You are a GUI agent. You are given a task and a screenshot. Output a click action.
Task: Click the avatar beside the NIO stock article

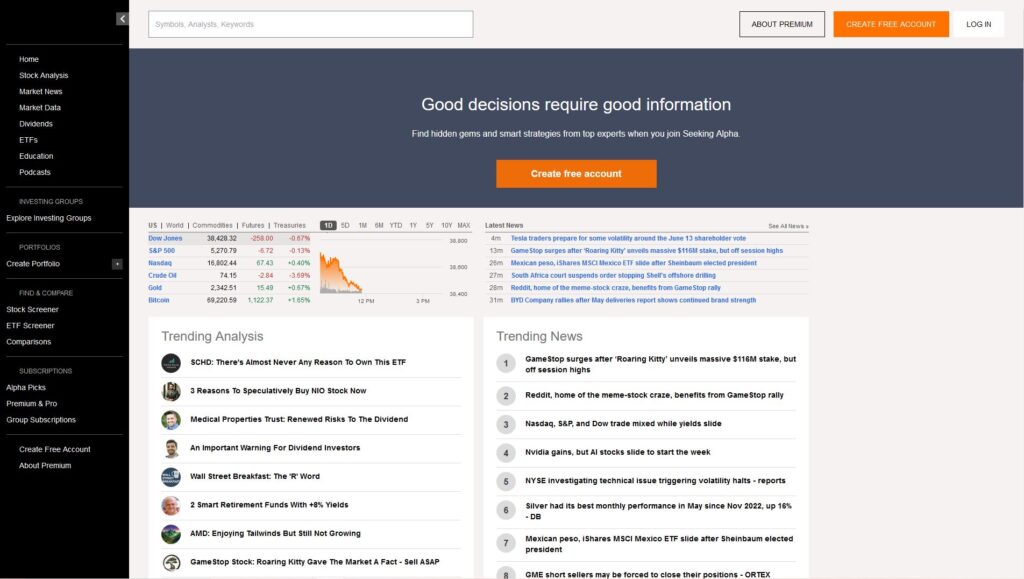tap(170, 391)
